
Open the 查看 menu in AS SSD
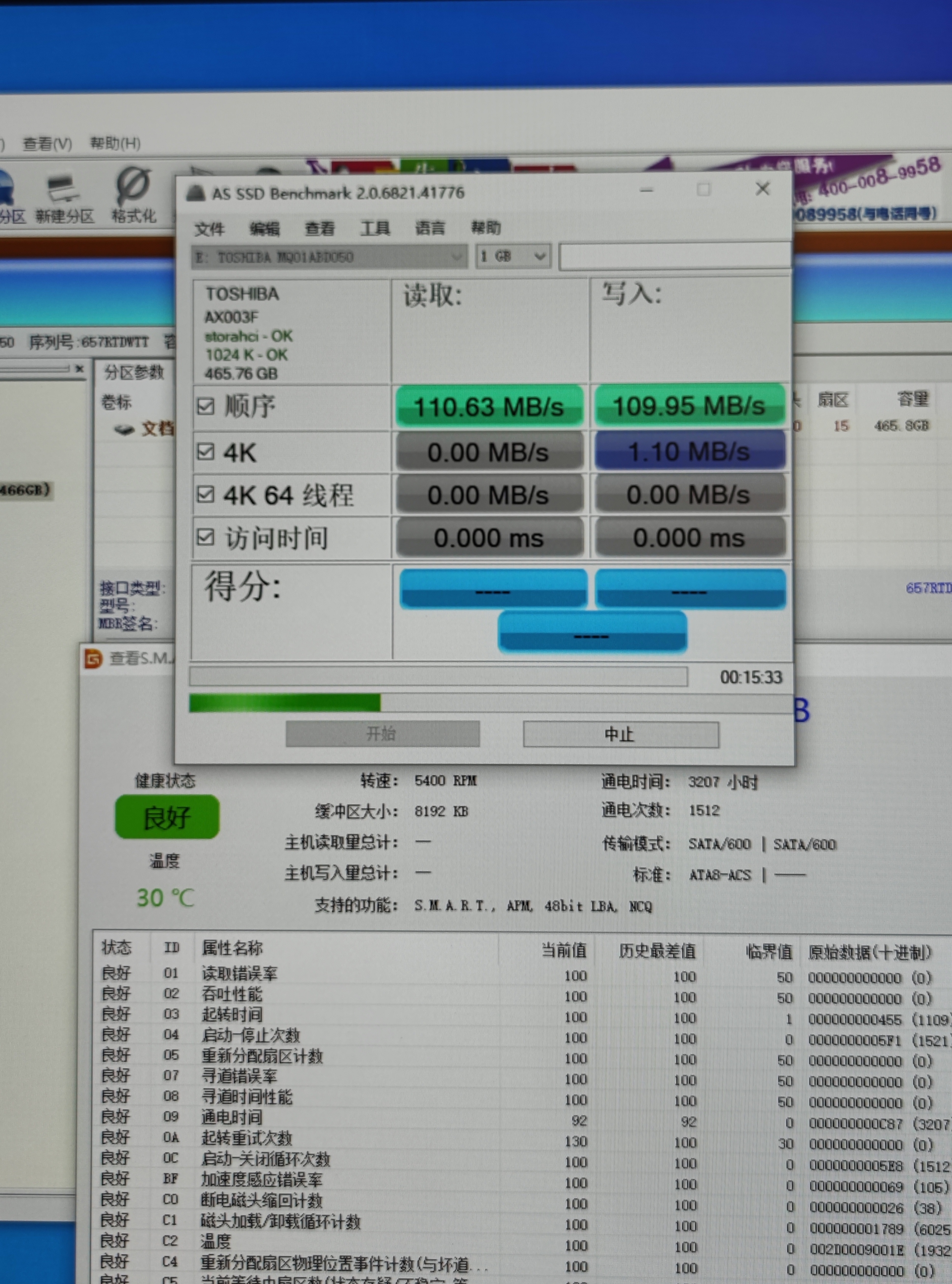click(x=320, y=229)
